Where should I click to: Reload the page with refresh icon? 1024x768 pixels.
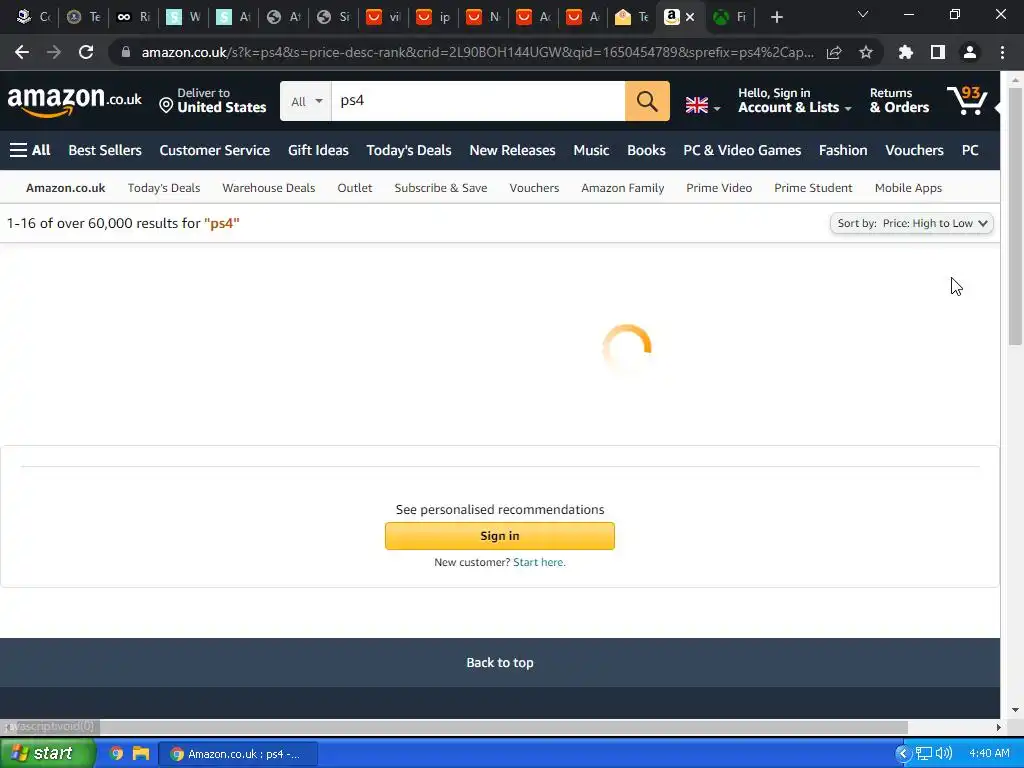click(86, 52)
